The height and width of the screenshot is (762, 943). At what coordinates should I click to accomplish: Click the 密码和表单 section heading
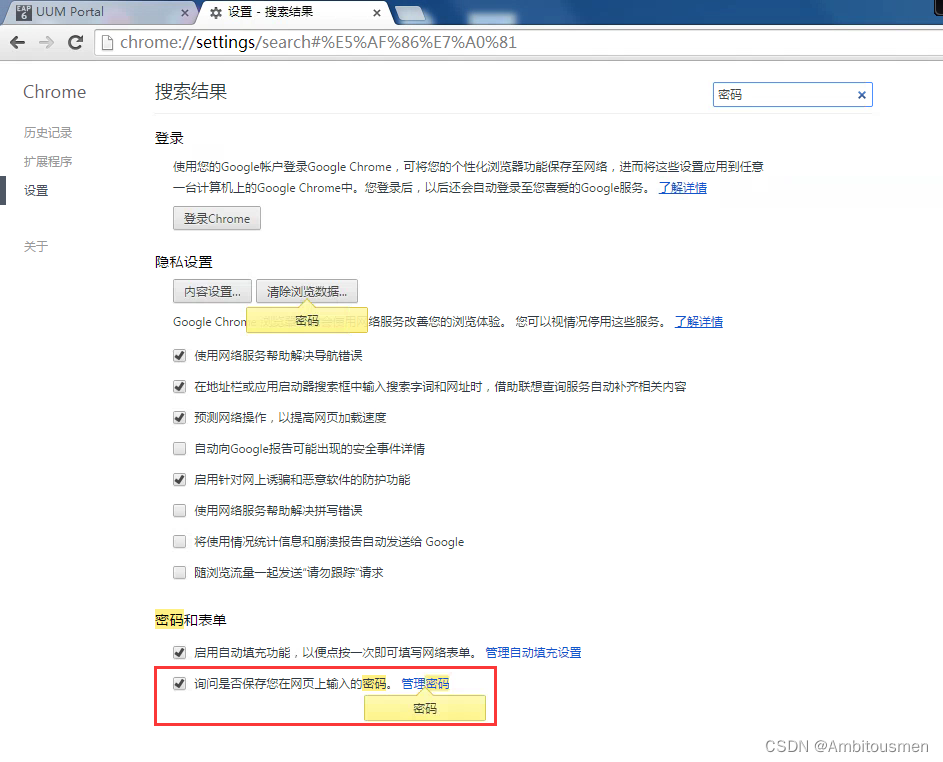[x=190, y=620]
